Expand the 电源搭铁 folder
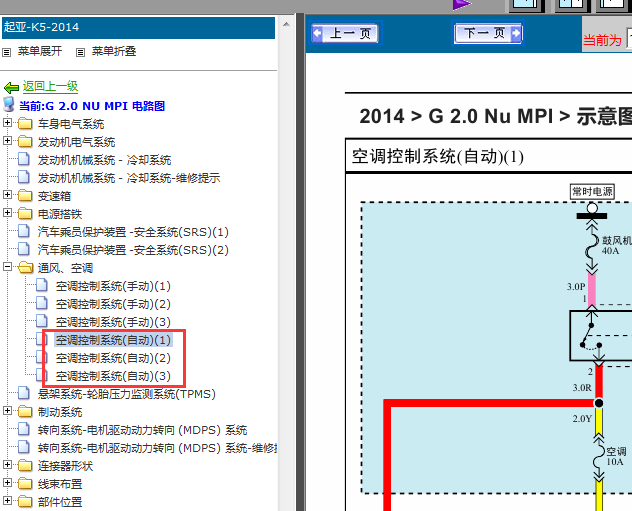 pos(7,212)
